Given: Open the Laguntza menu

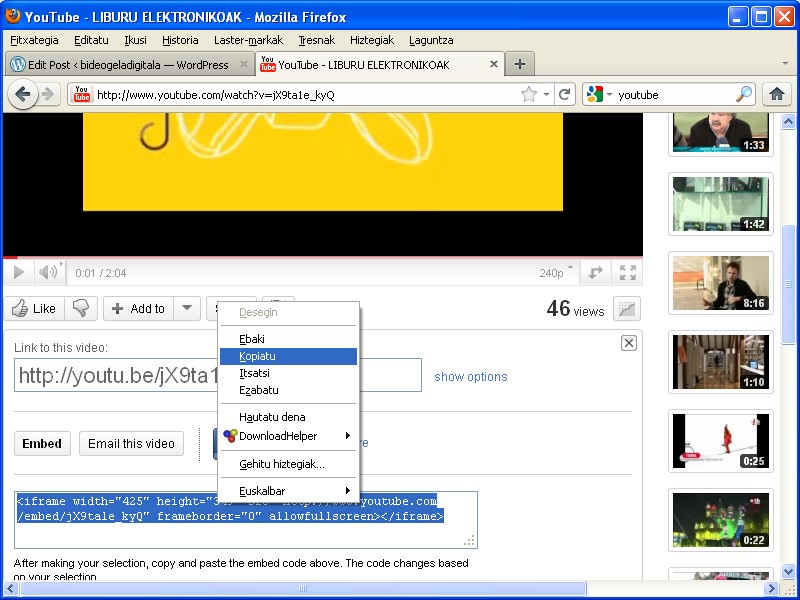Looking at the screenshot, I should point(431,40).
